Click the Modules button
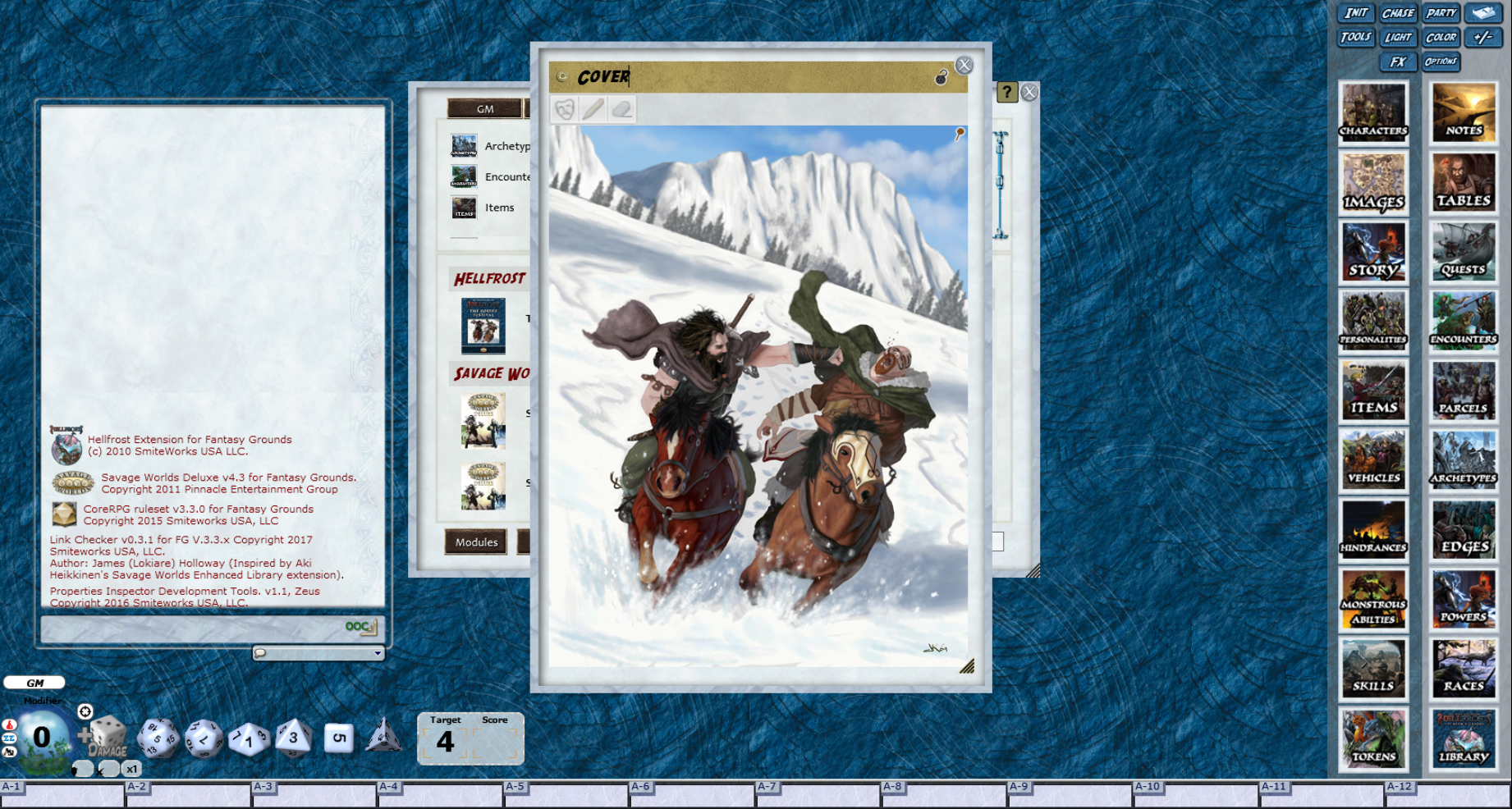The height and width of the screenshot is (809, 1512). pos(476,542)
